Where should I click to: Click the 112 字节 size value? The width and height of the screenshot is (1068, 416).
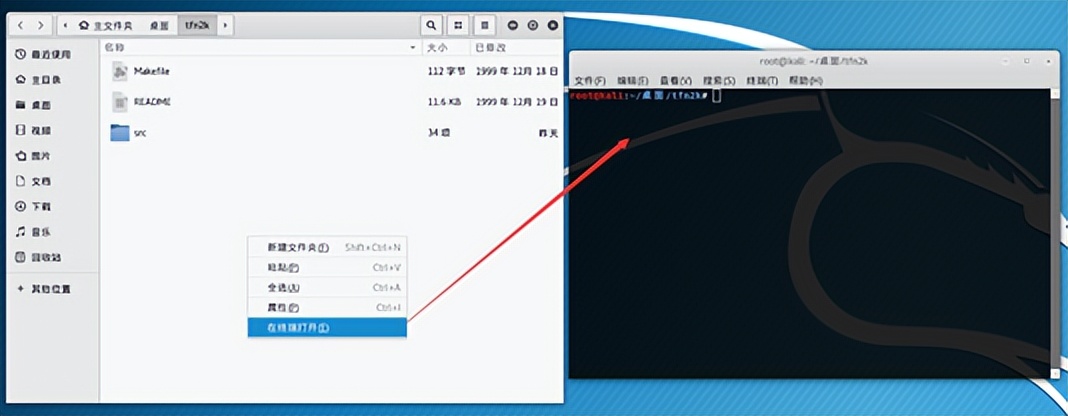pos(446,71)
